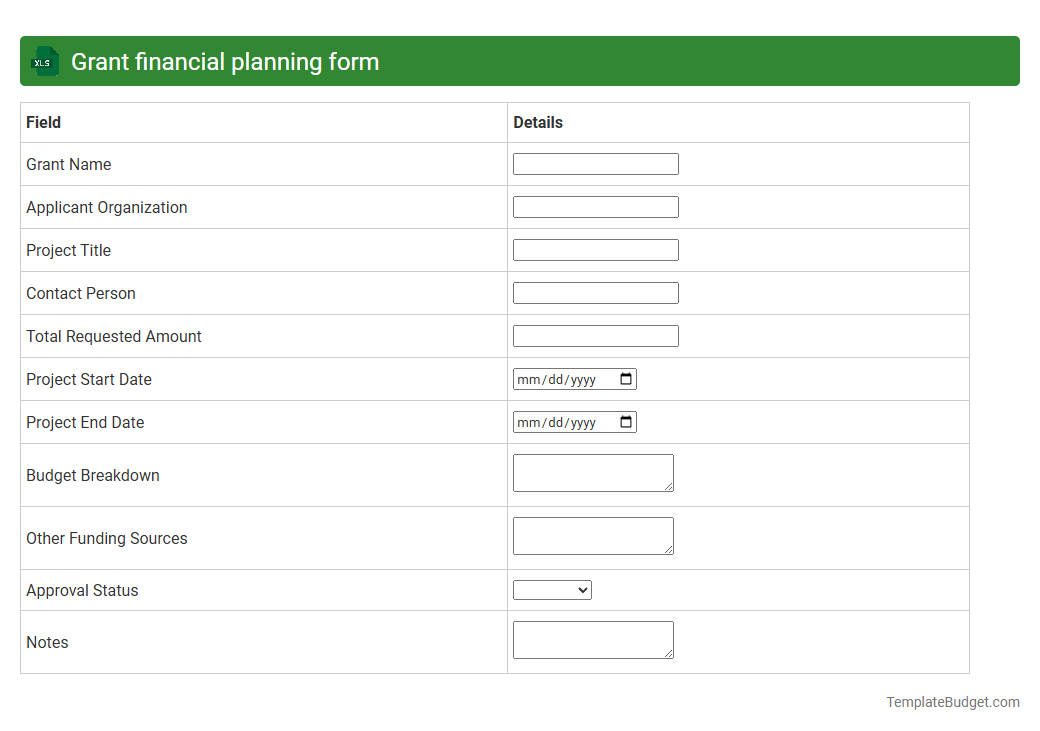This screenshot has height=731, width=1040.
Task: Click the Notes text area
Action: (593, 639)
